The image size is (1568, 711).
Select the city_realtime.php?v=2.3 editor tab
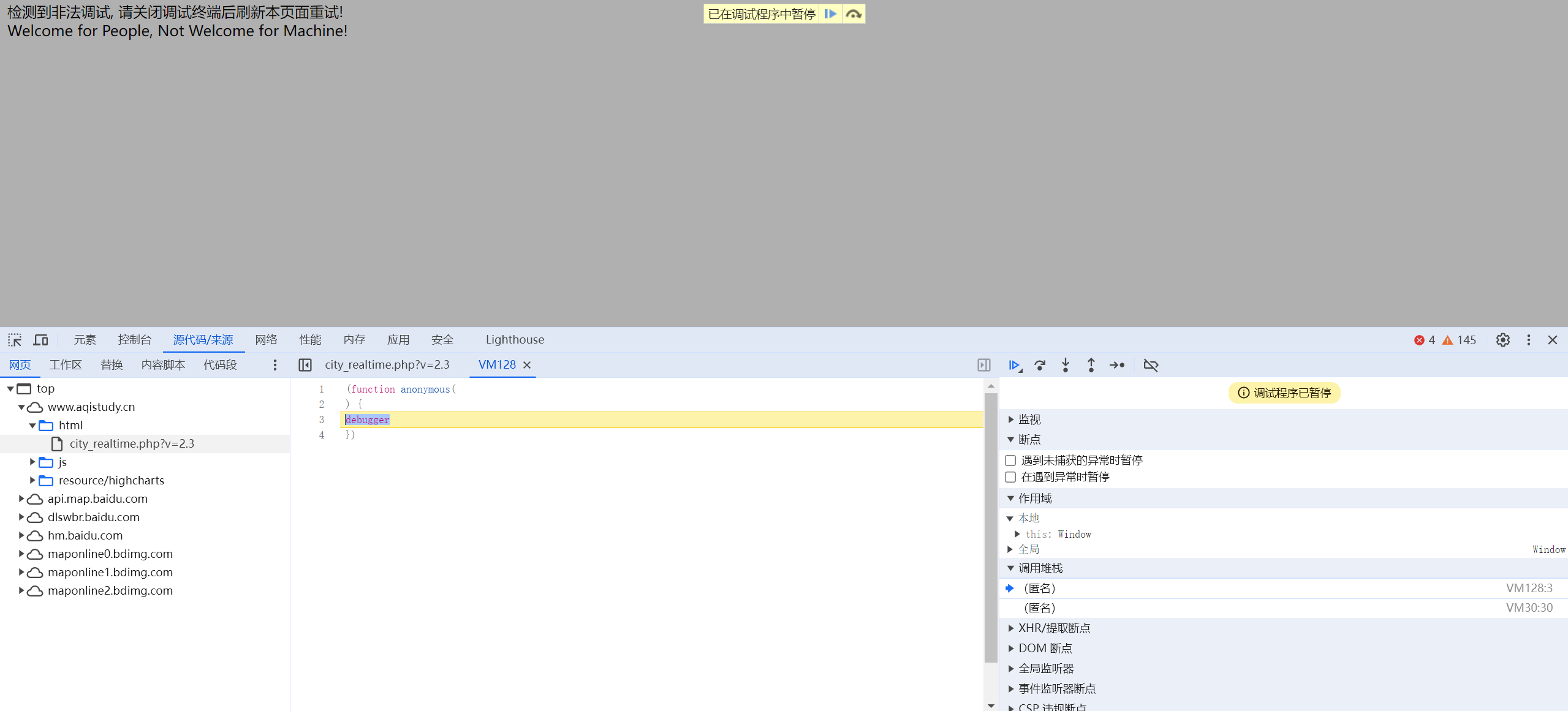click(x=387, y=365)
